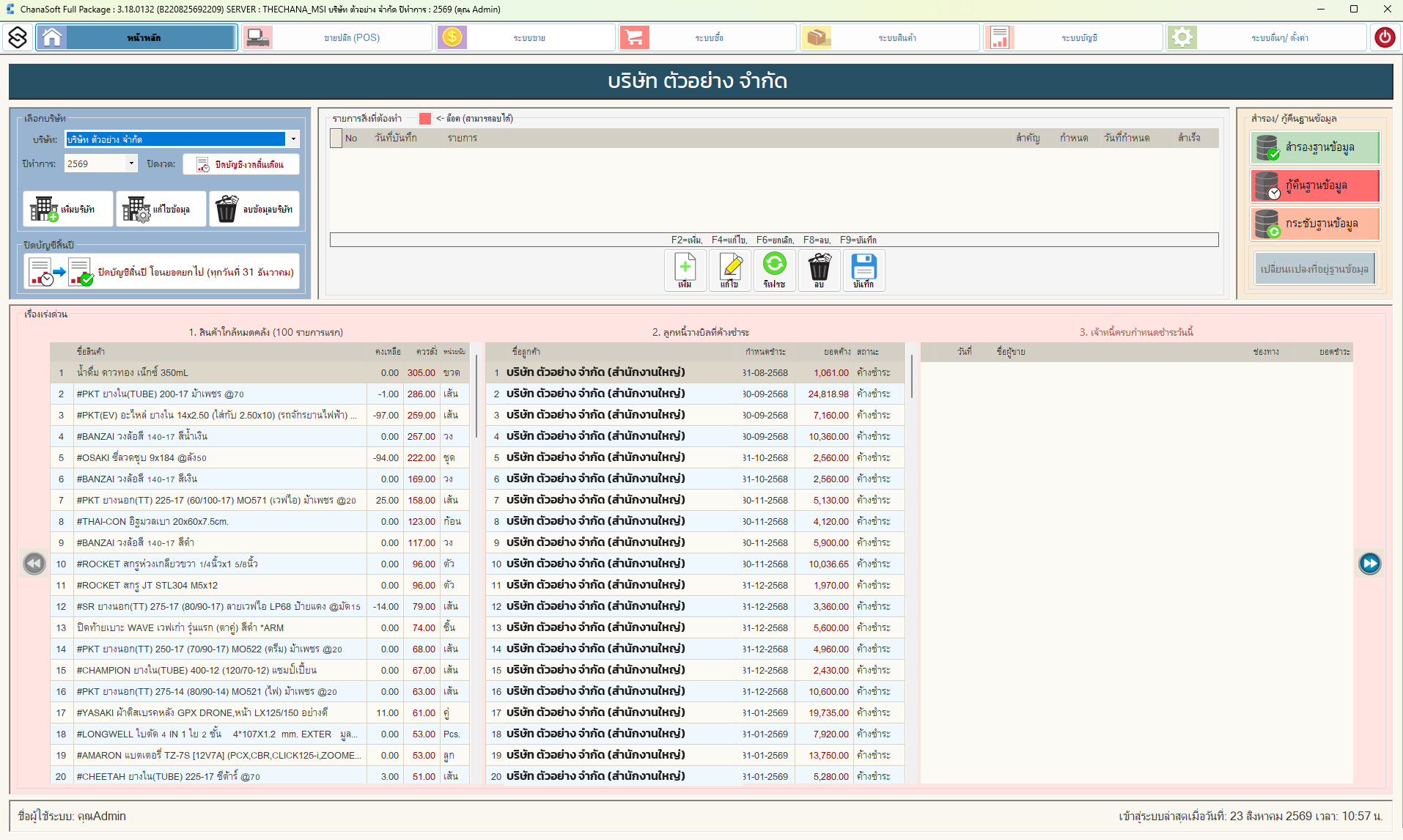Select debtor row with balance 10,036.65
The image size is (1403, 840).
click(695, 564)
